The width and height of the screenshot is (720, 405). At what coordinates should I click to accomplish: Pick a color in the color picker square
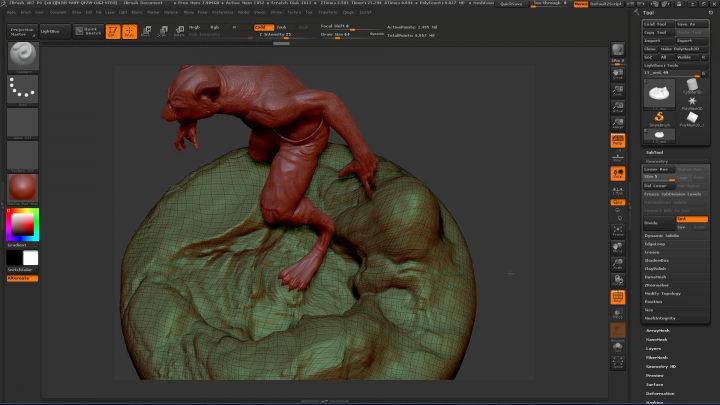[22, 225]
